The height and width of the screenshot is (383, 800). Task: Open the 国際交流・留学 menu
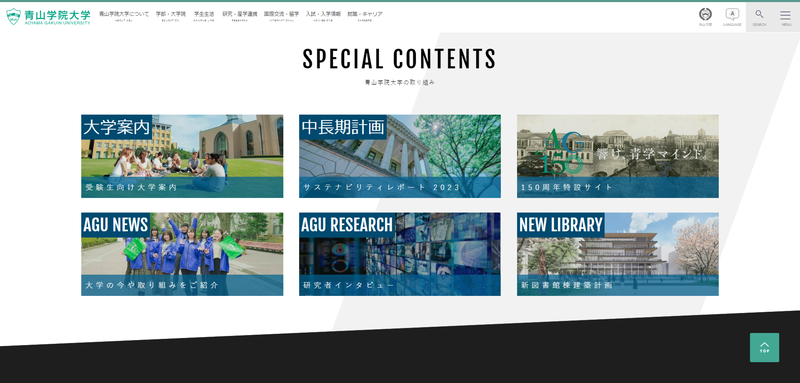(282, 16)
